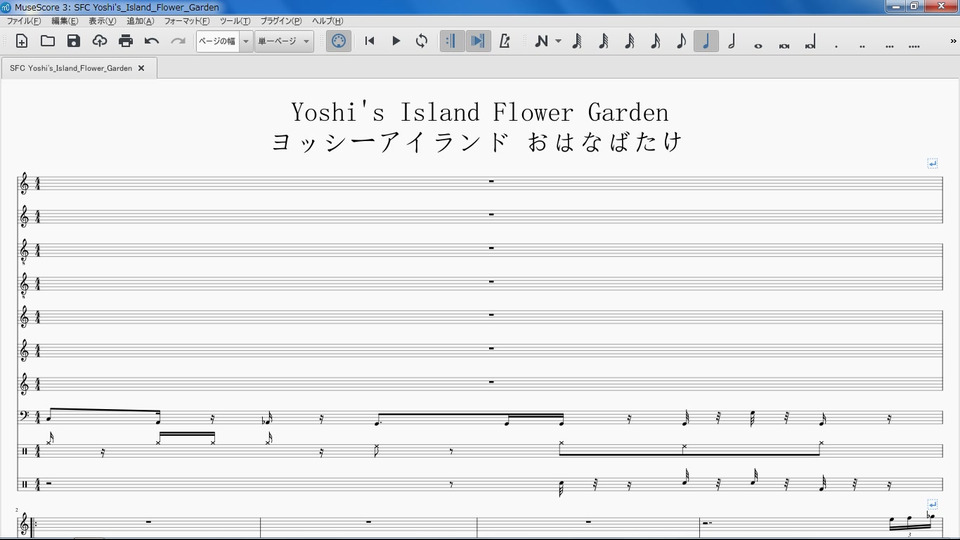Image resolution: width=960 pixels, height=540 pixels.
Task: Open a score file via folder icon
Action: (48, 41)
